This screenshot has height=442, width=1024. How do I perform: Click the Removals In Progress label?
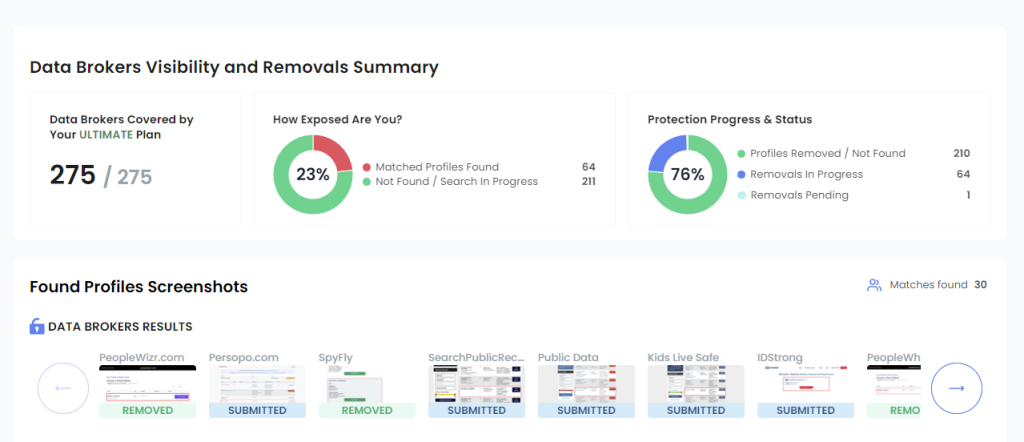tap(807, 174)
